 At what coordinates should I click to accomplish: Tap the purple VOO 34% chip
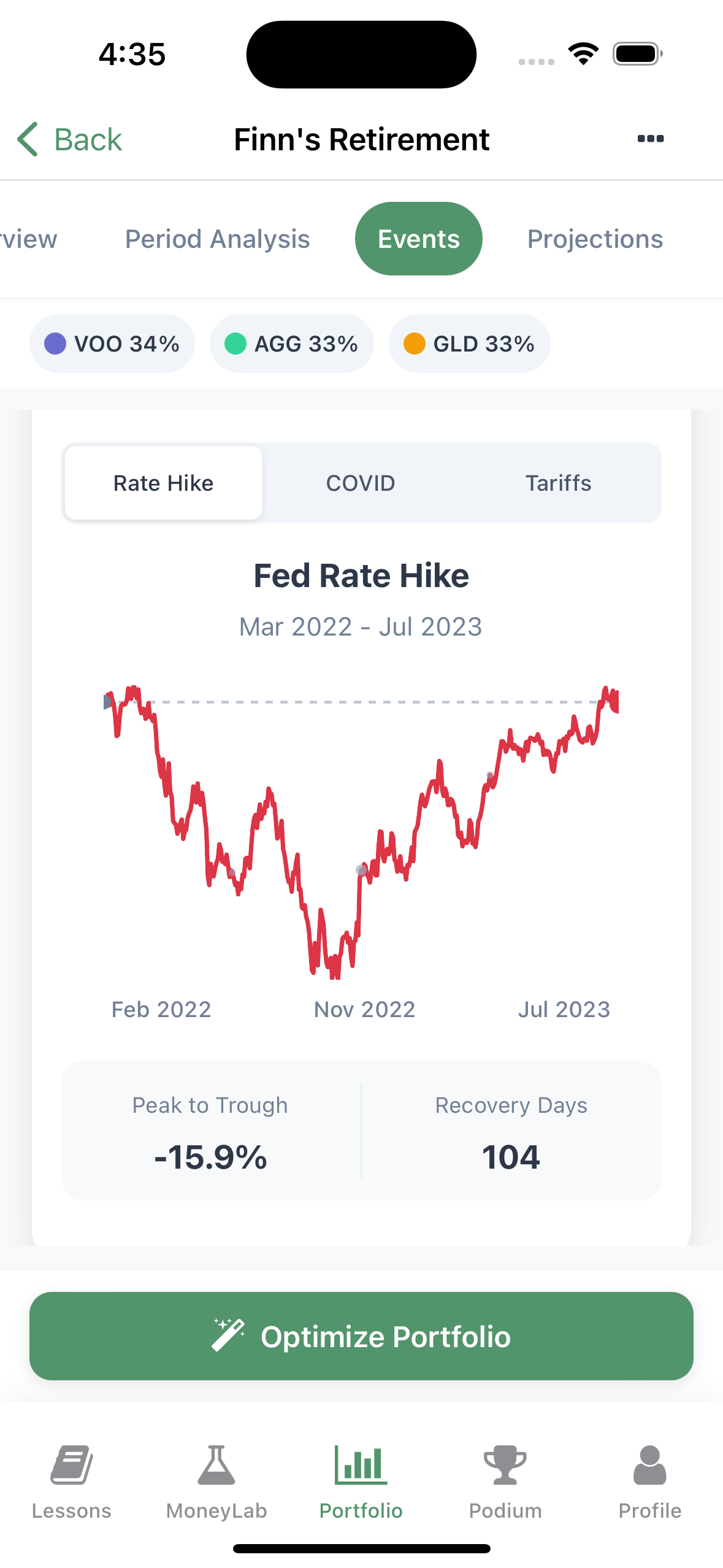coord(112,344)
